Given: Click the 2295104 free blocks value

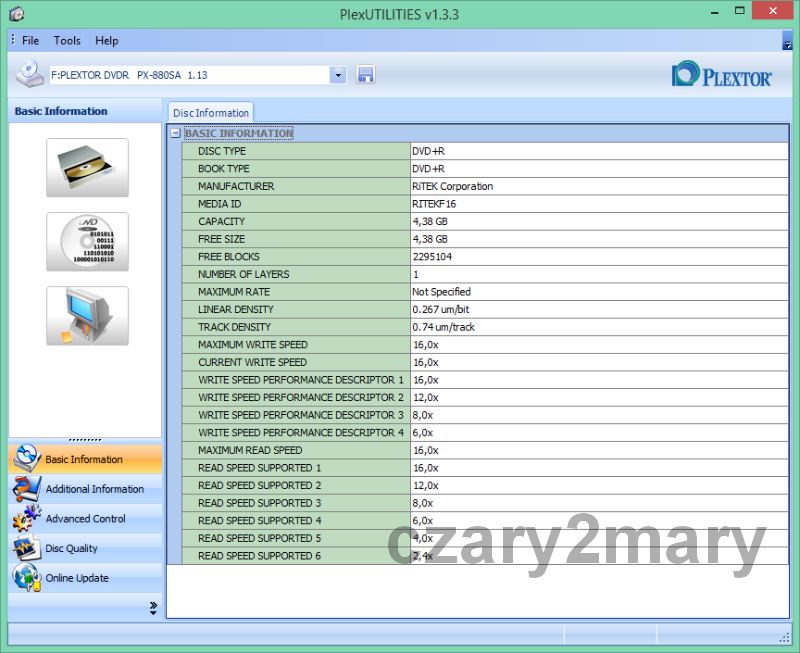Looking at the screenshot, I should (x=432, y=257).
